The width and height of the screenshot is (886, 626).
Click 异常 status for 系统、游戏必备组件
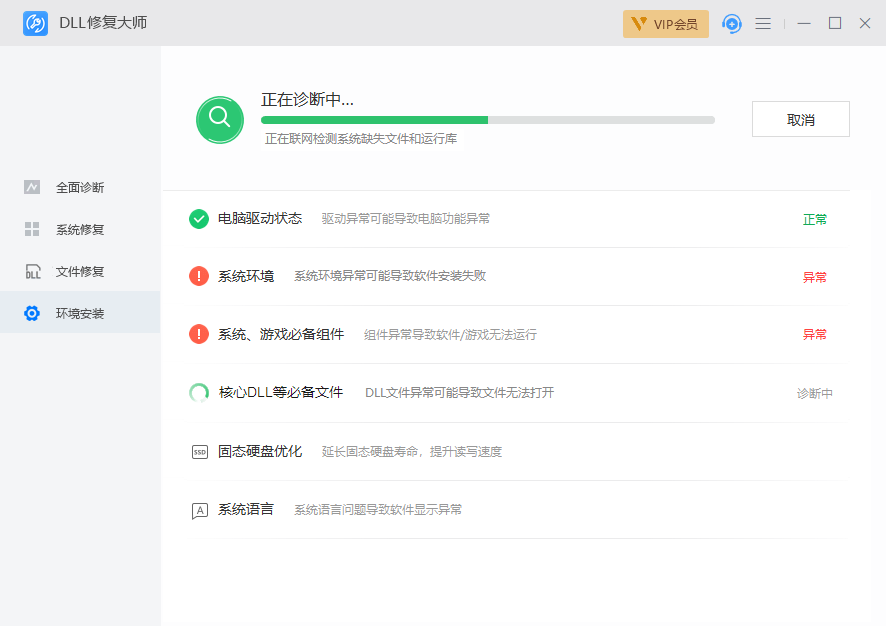coord(814,334)
